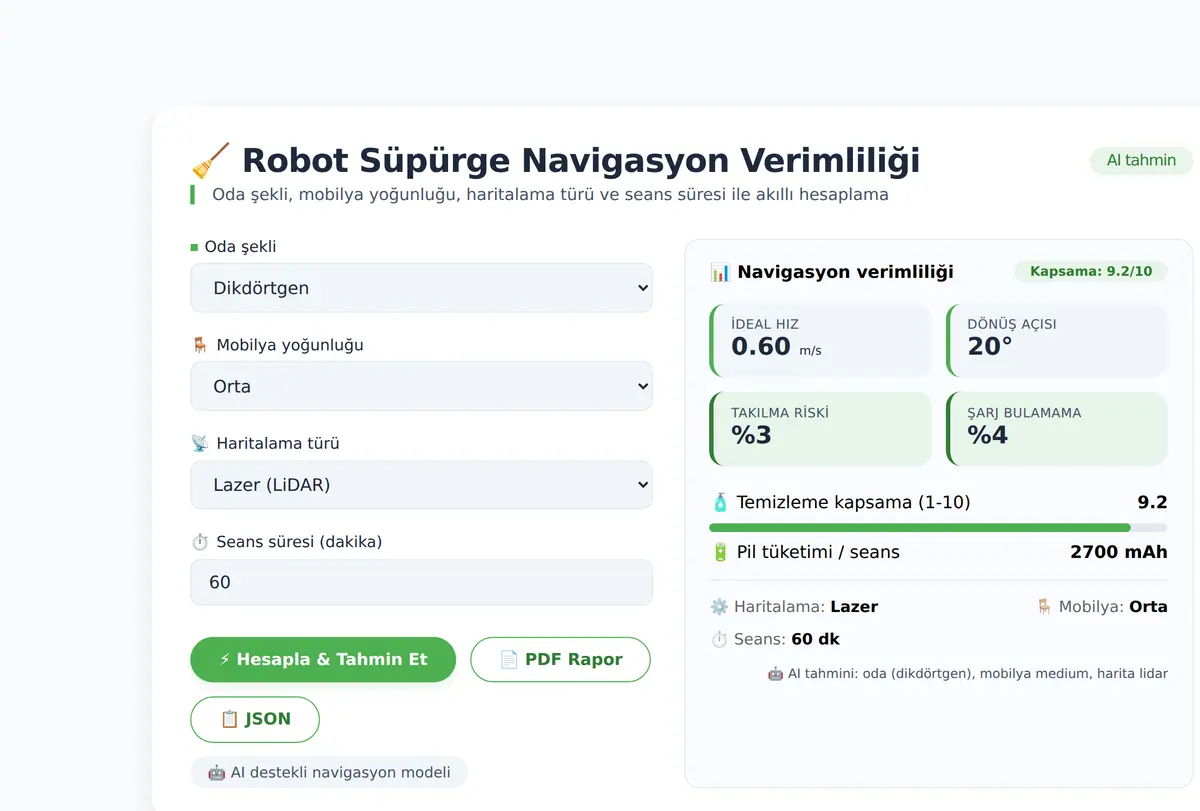
Task: Open the Oda şekli dropdown showing Dikdörtgen
Action: pos(421,288)
